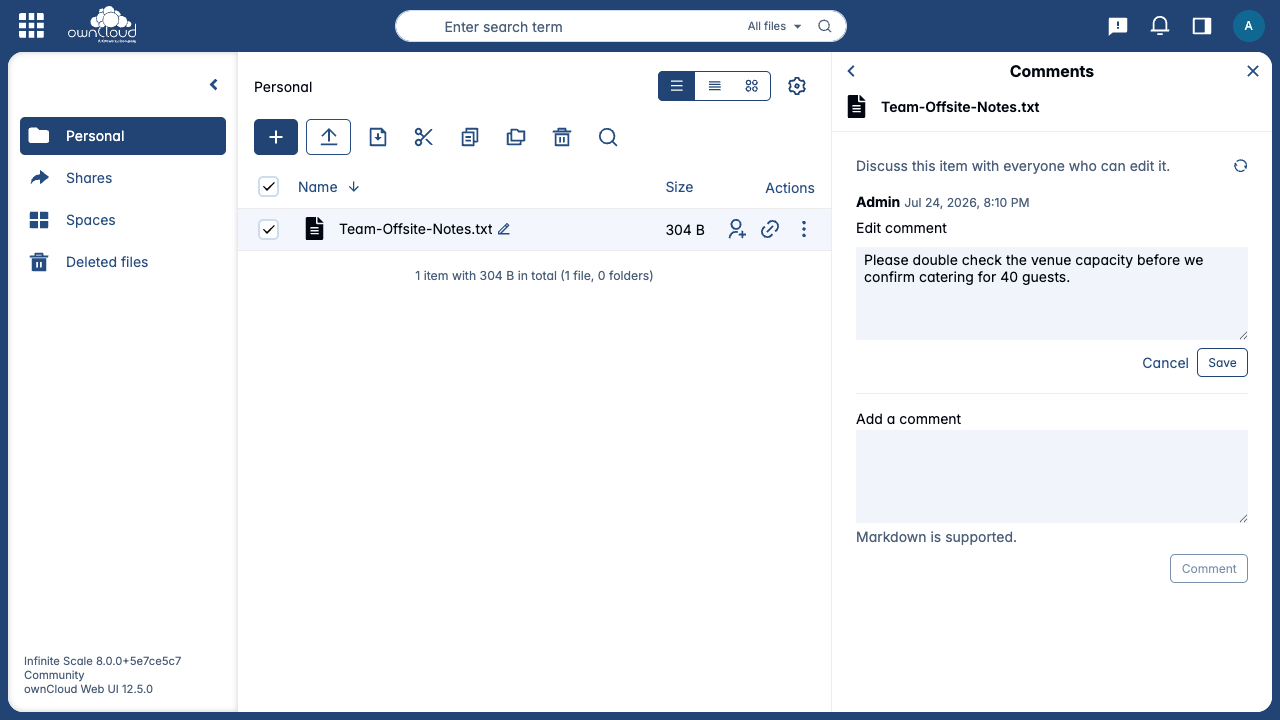Open the All files search scope dropdown

tap(775, 27)
